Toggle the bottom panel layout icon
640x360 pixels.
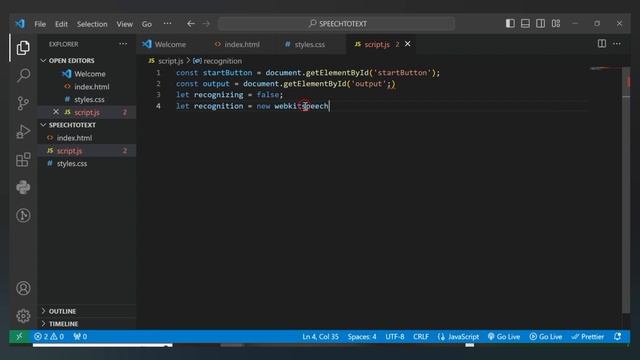(x=525, y=23)
